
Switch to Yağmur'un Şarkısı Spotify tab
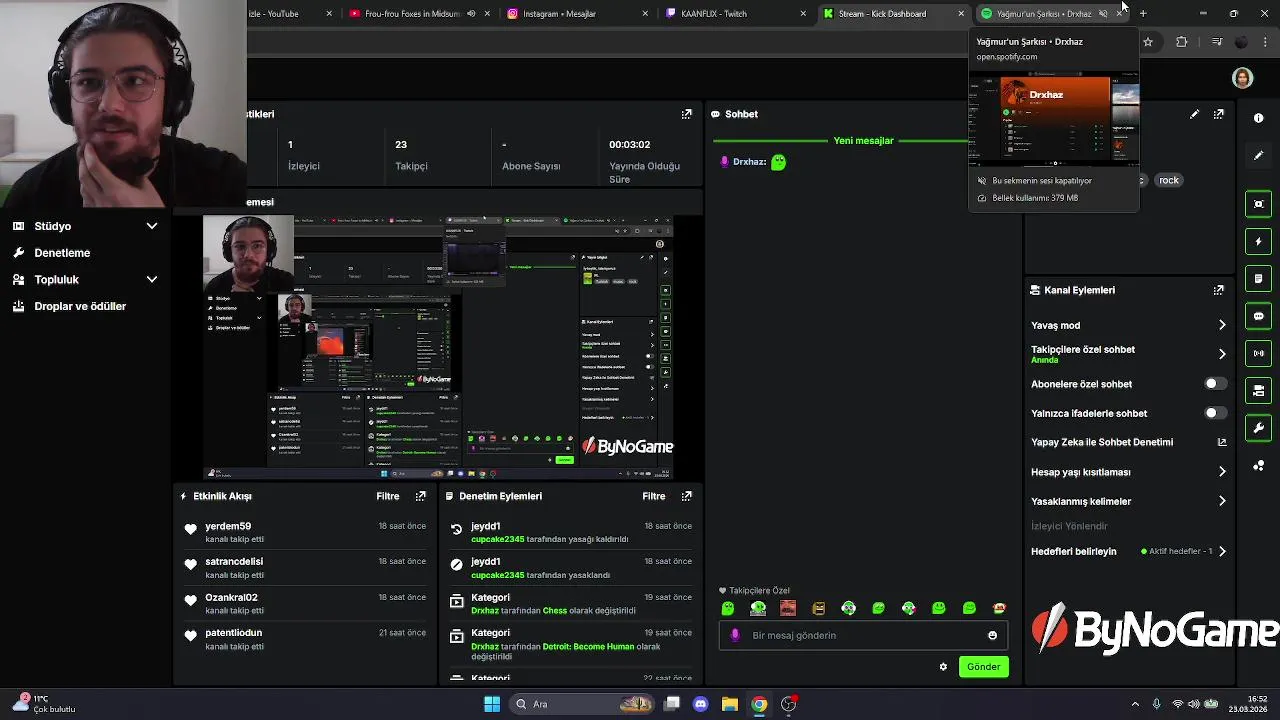click(x=1052, y=14)
